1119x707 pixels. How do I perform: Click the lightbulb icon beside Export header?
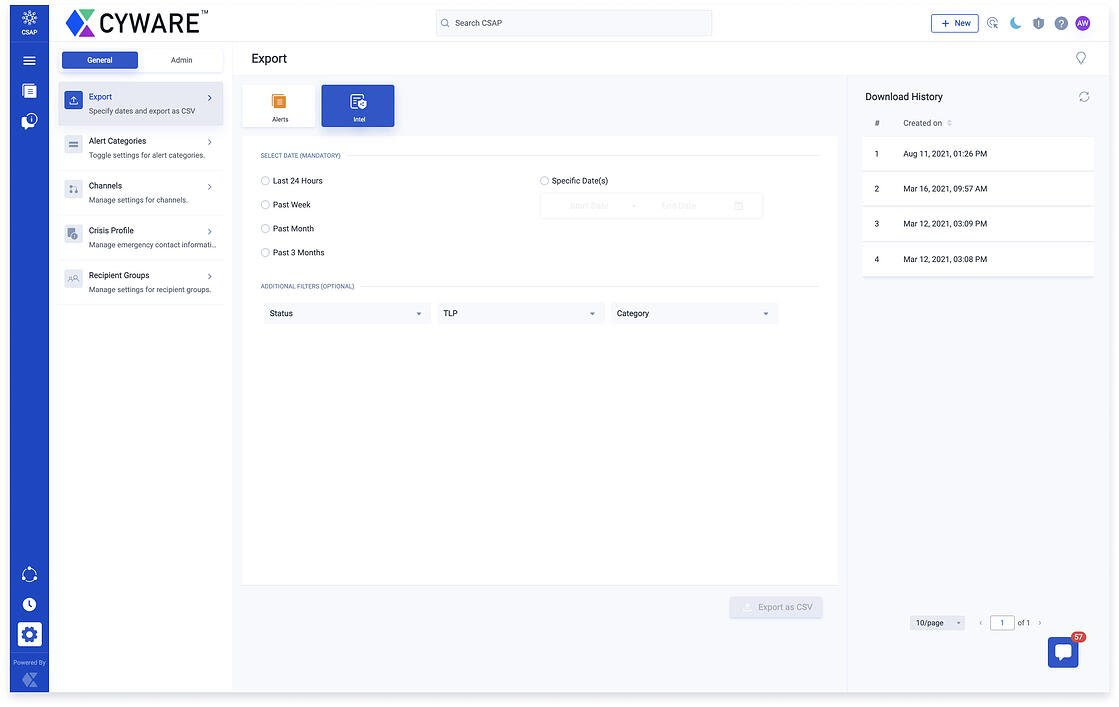coord(1081,58)
